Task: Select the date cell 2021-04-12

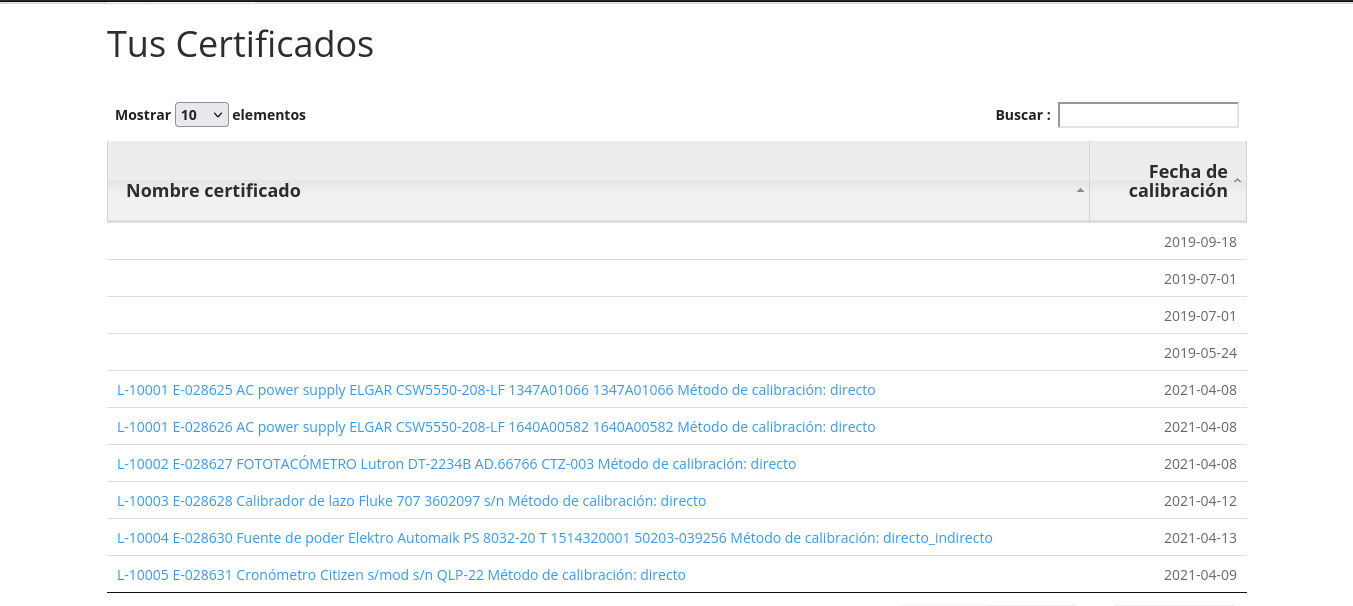Action: (x=1200, y=501)
